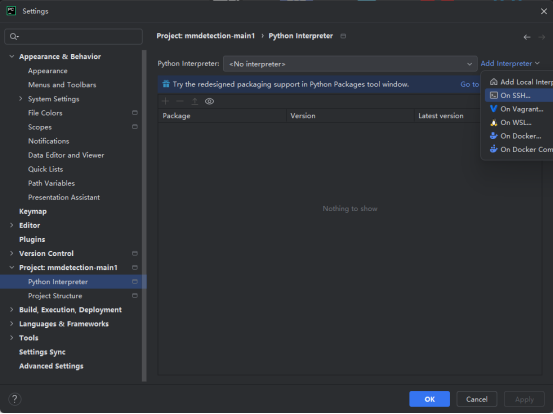Click the uninstall package minus icon
The height and width of the screenshot is (414, 553).
[x=180, y=102]
